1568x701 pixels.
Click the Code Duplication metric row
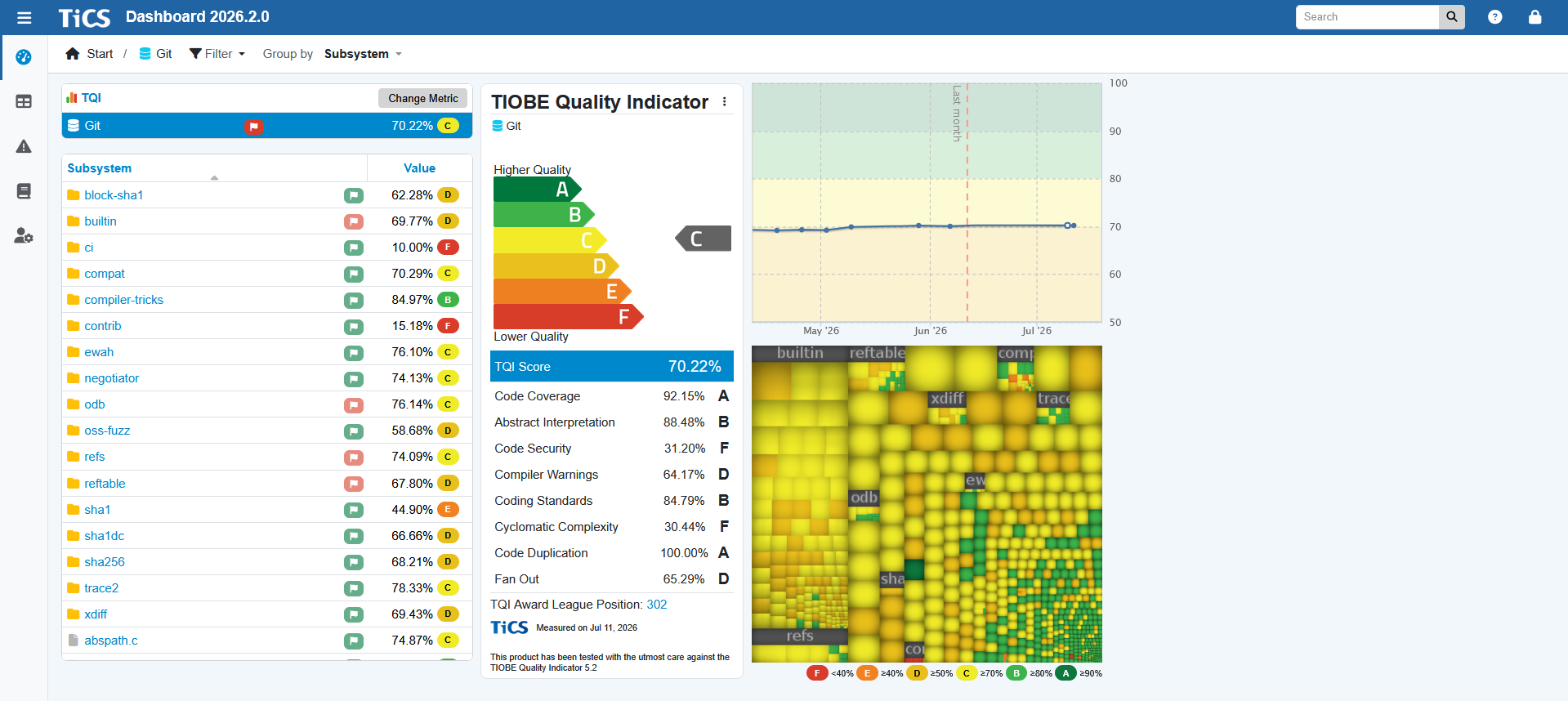point(612,553)
